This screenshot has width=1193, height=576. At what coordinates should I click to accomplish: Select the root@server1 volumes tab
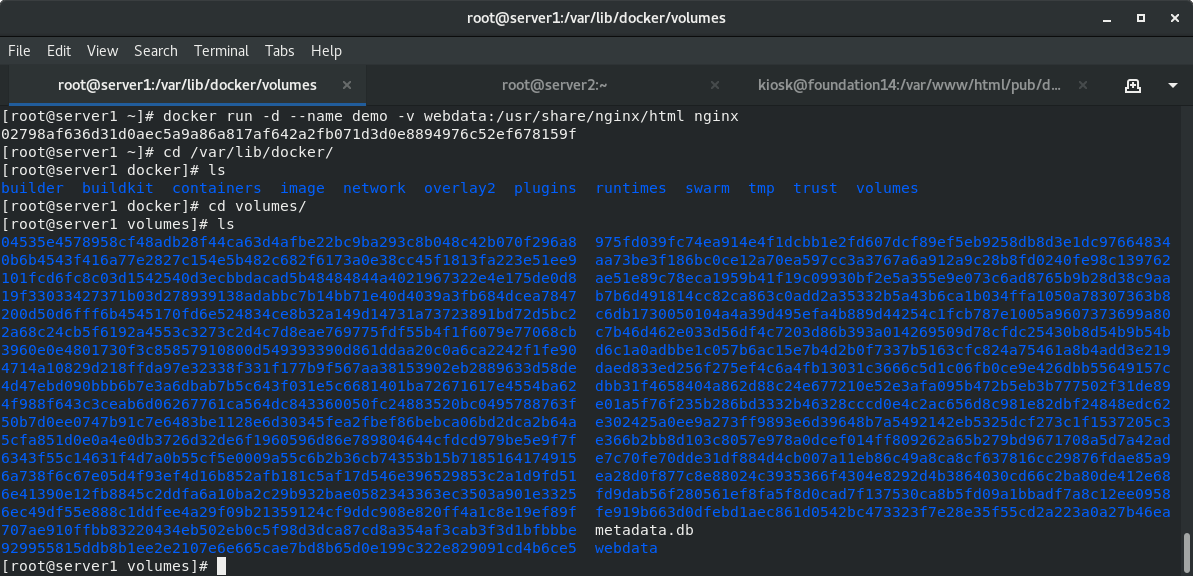pyautogui.click(x=187, y=85)
